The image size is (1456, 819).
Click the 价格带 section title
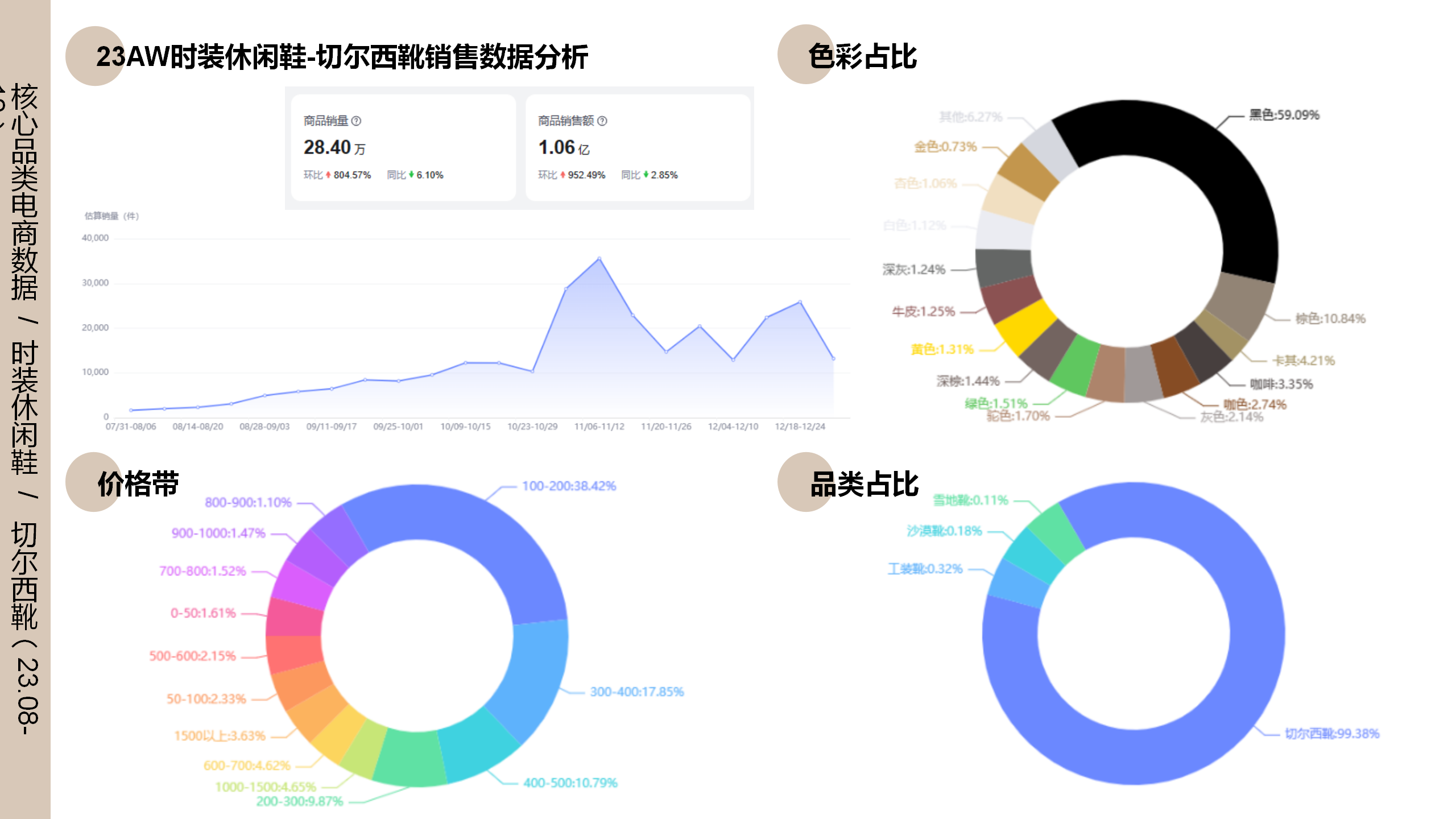click(138, 483)
